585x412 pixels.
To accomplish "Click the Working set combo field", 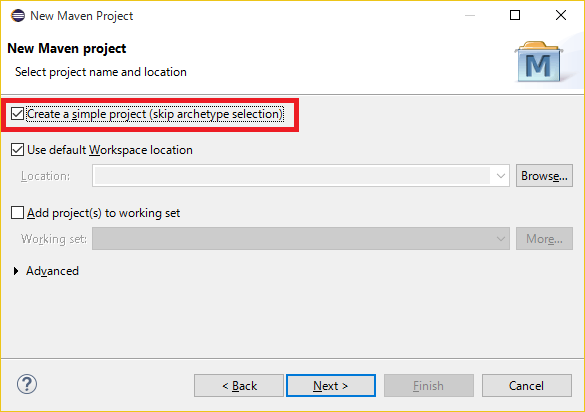I will click(301, 238).
